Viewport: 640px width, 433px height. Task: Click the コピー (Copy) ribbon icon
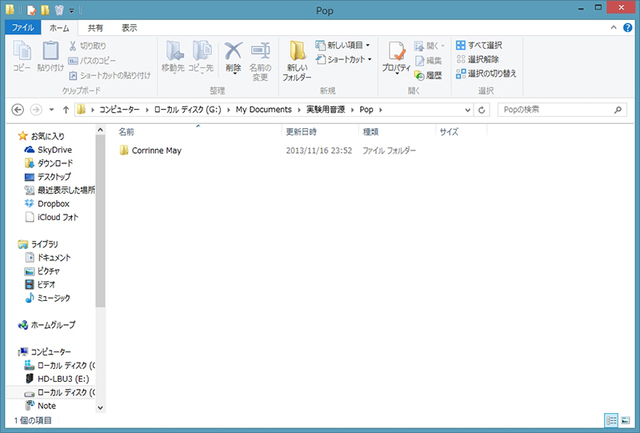pyautogui.click(x=22, y=56)
